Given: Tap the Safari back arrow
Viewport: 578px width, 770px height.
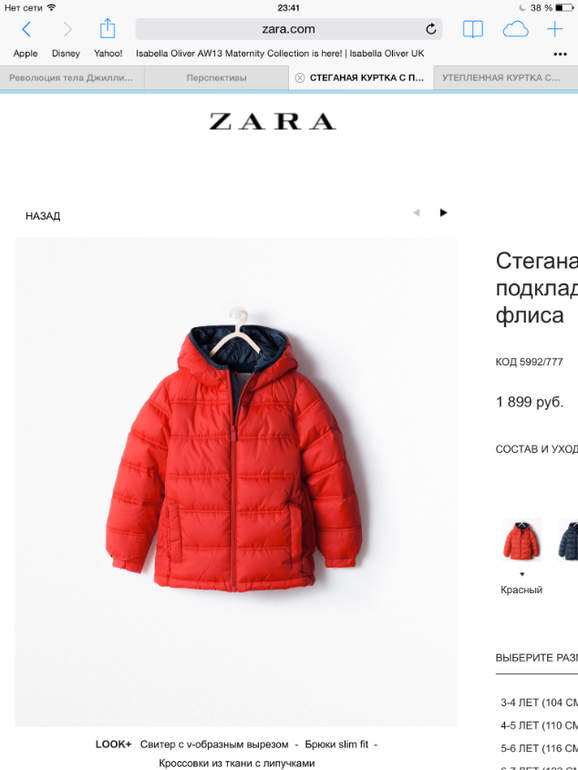Looking at the screenshot, I should pyautogui.click(x=27, y=29).
